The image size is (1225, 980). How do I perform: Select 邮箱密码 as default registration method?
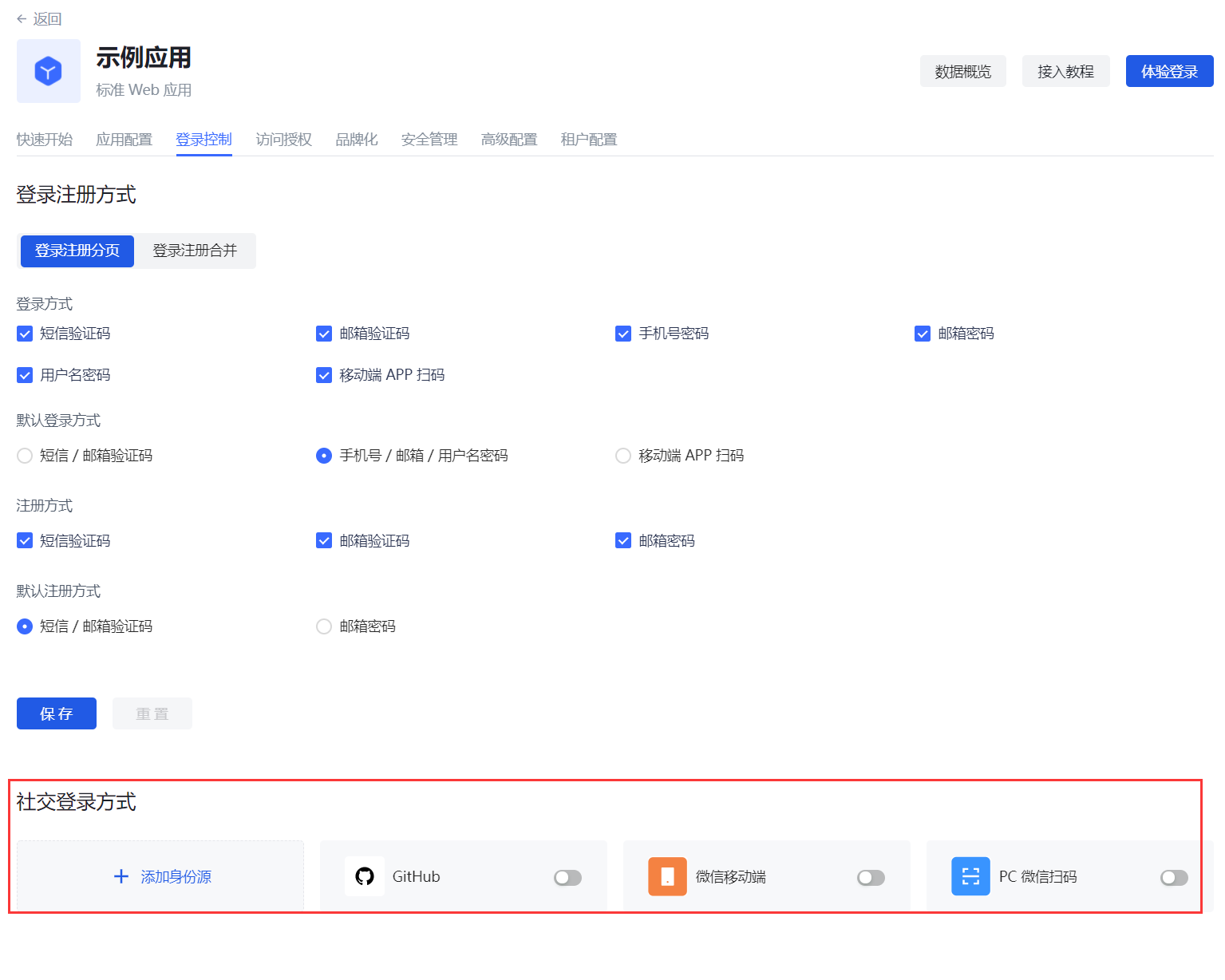coord(324,626)
